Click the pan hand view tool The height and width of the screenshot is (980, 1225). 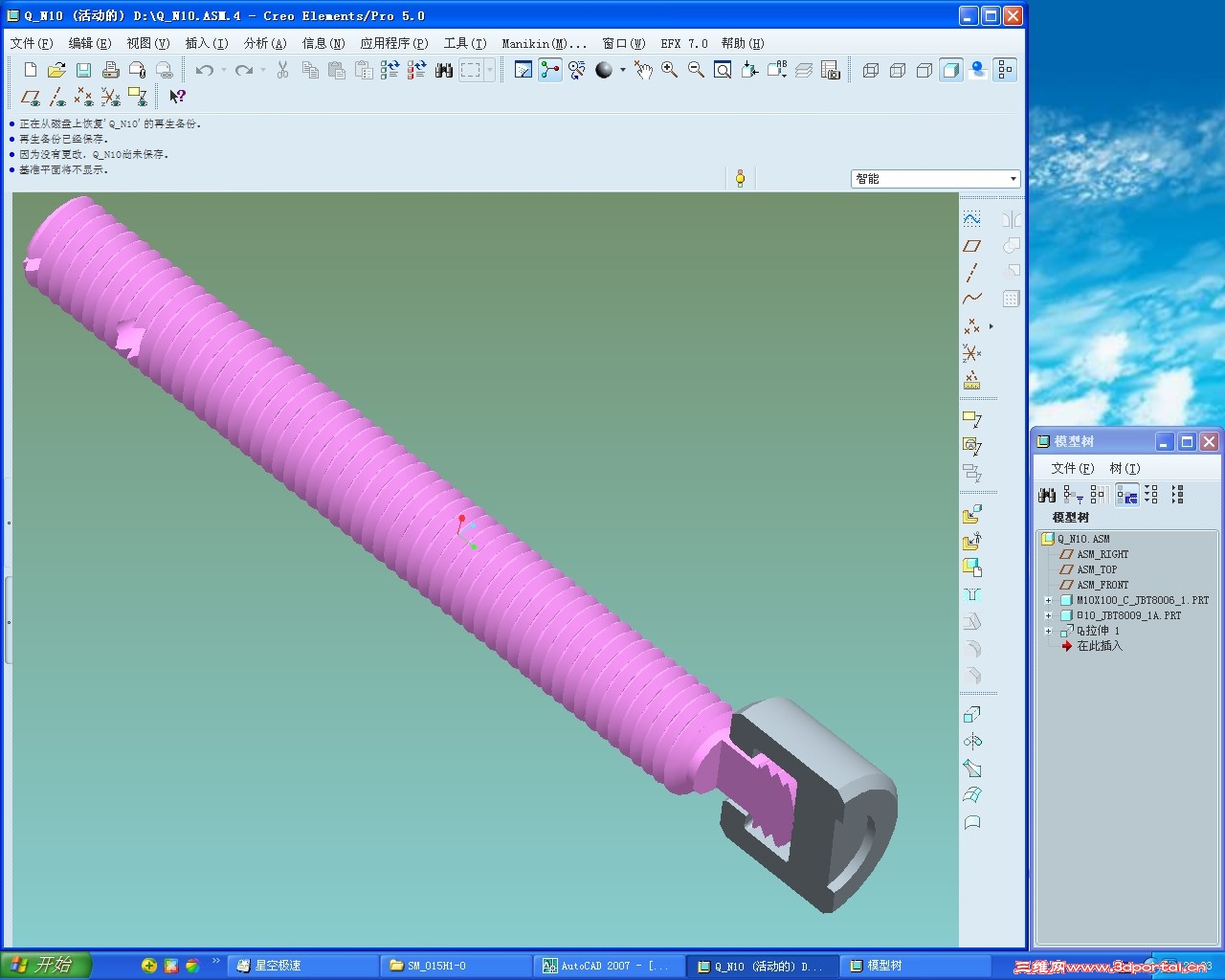click(643, 70)
